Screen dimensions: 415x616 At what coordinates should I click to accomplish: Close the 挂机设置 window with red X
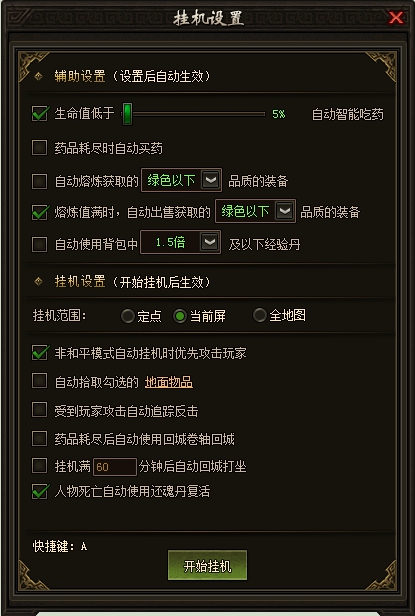pos(396,17)
